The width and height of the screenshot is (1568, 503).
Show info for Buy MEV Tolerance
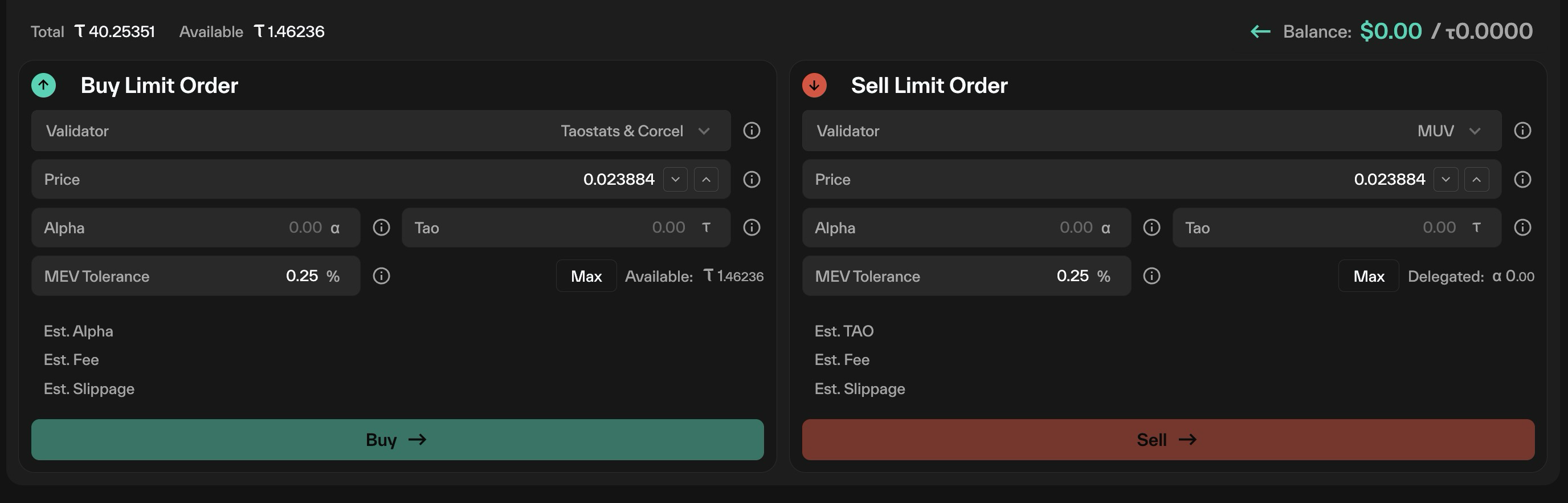click(382, 276)
